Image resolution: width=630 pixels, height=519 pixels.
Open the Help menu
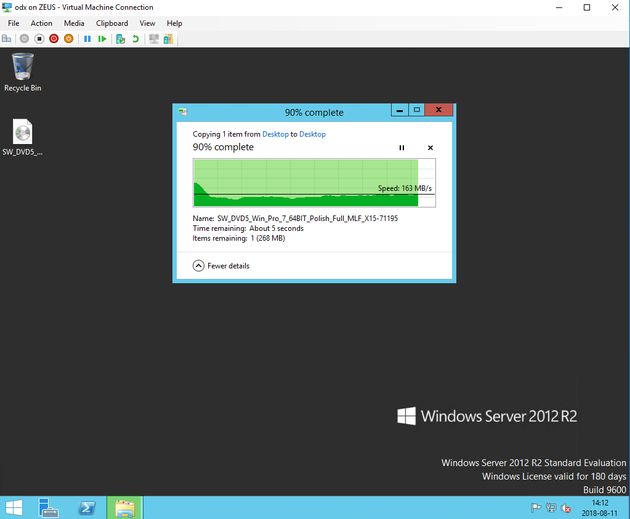(x=174, y=23)
